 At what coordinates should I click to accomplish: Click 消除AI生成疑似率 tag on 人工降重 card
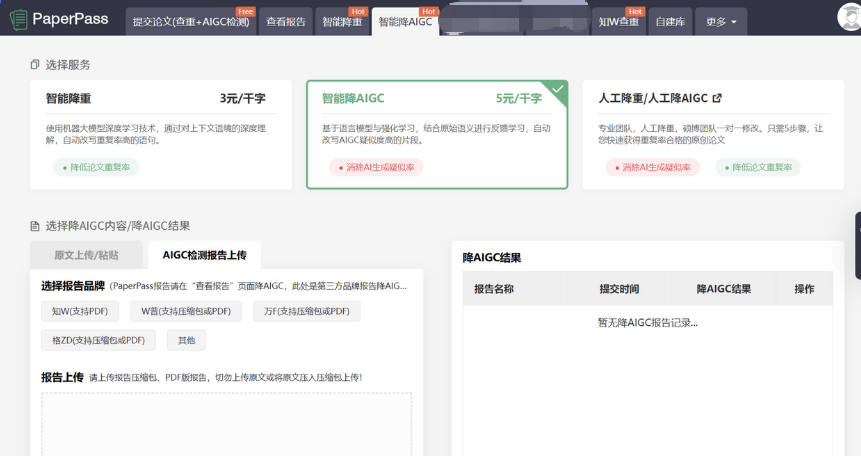tap(652, 167)
